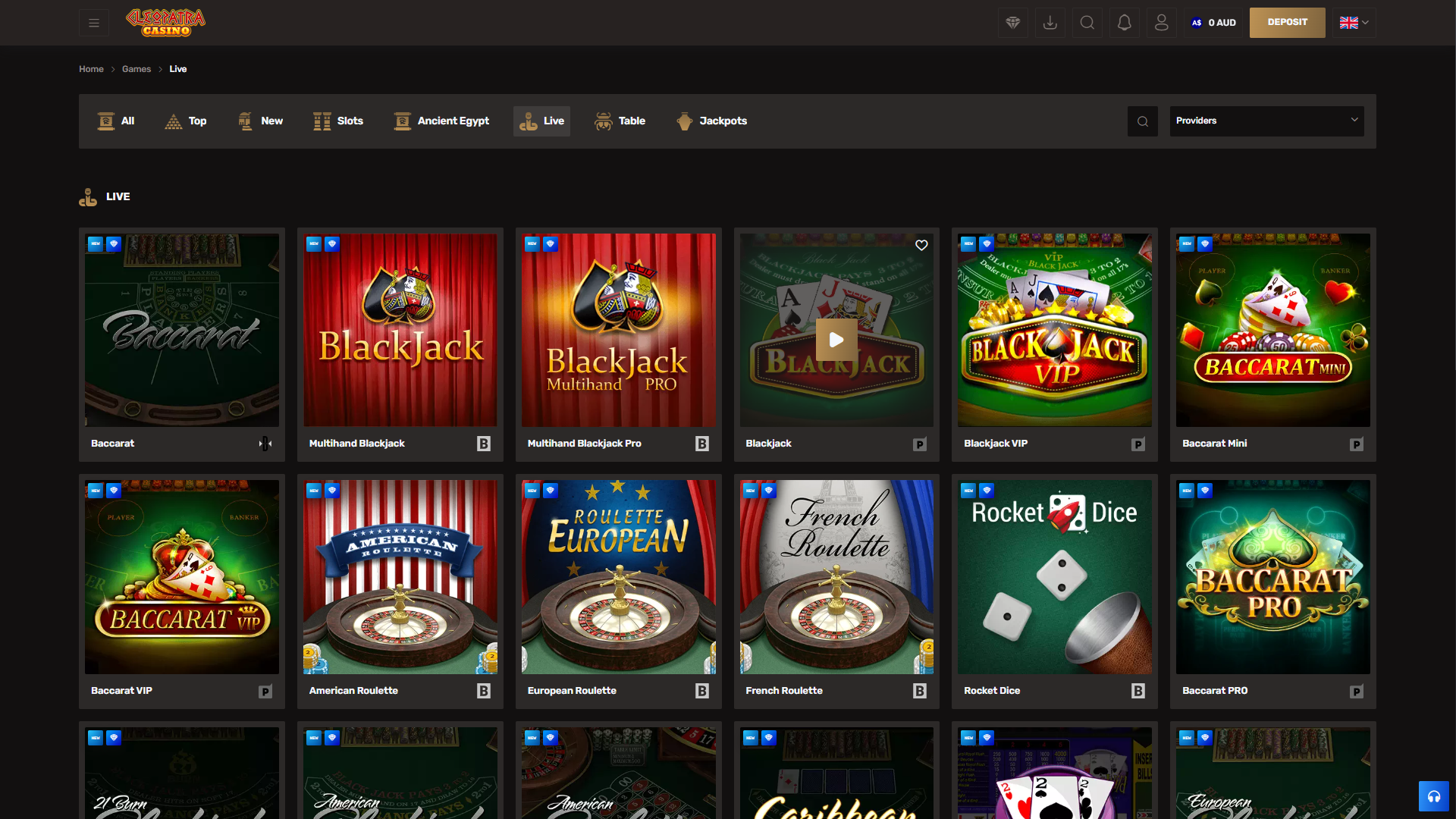This screenshot has height=819, width=1456.
Task: Click B provider icon on Multihand Blackjack
Action: point(484,444)
